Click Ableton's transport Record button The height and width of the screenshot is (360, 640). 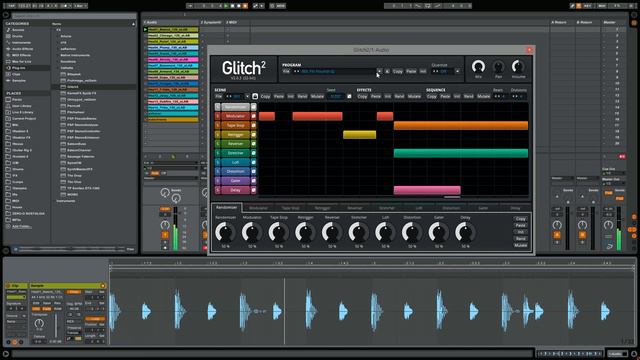(239, 6)
